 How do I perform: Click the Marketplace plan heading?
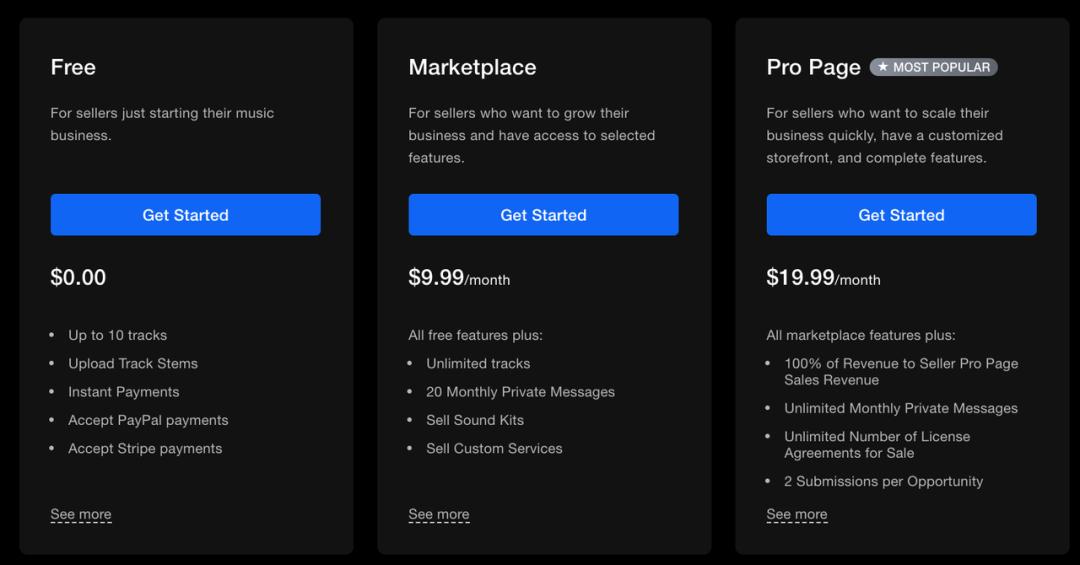tap(472, 67)
